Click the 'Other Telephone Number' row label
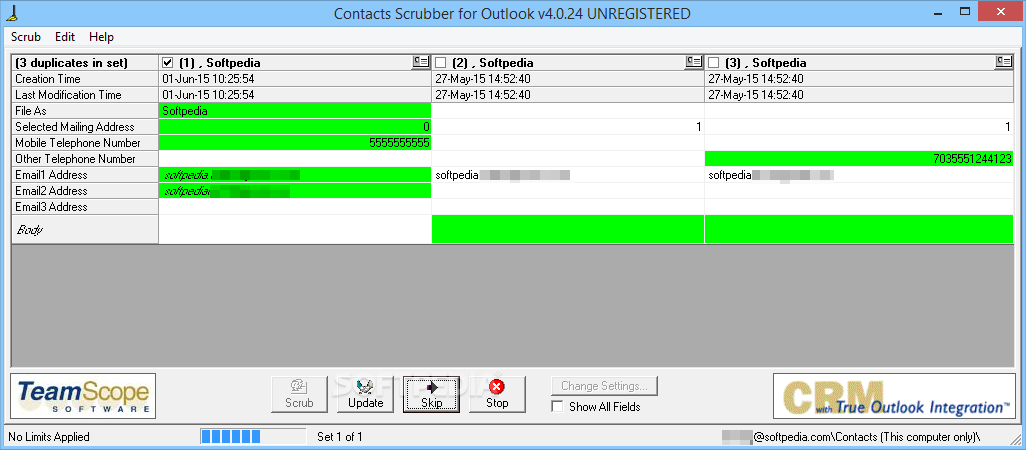The width and height of the screenshot is (1026, 450). click(x=85, y=159)
